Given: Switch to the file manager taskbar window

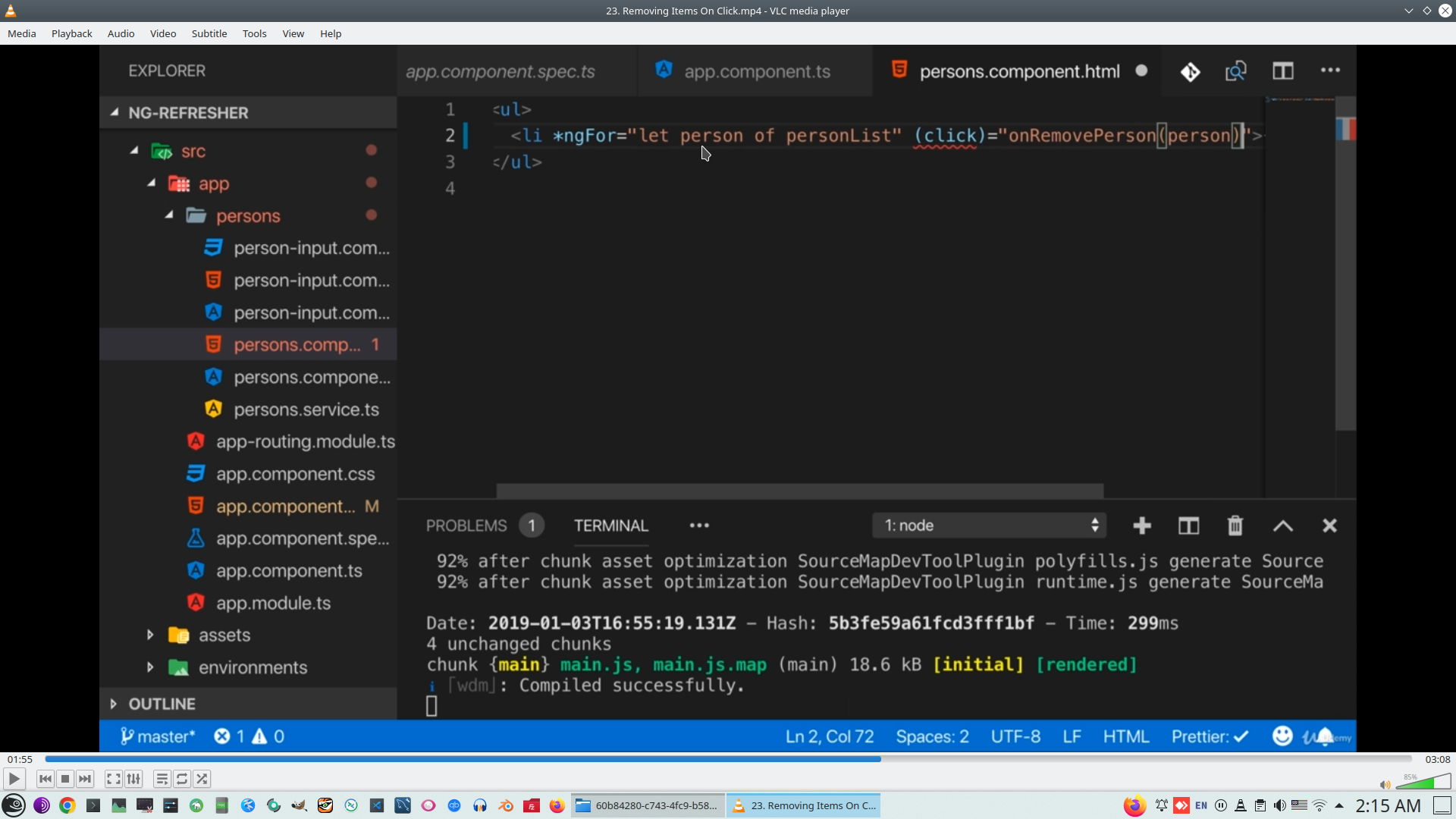Looking at the screenshot, I should pyautogui.click(x=648, y=805).
